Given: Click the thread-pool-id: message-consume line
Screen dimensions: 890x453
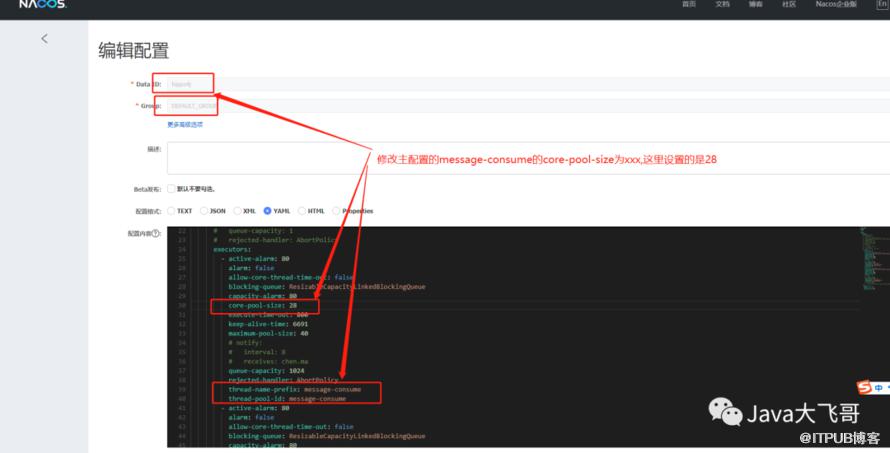Looking at the screenshot, I should tap(287, 399).
